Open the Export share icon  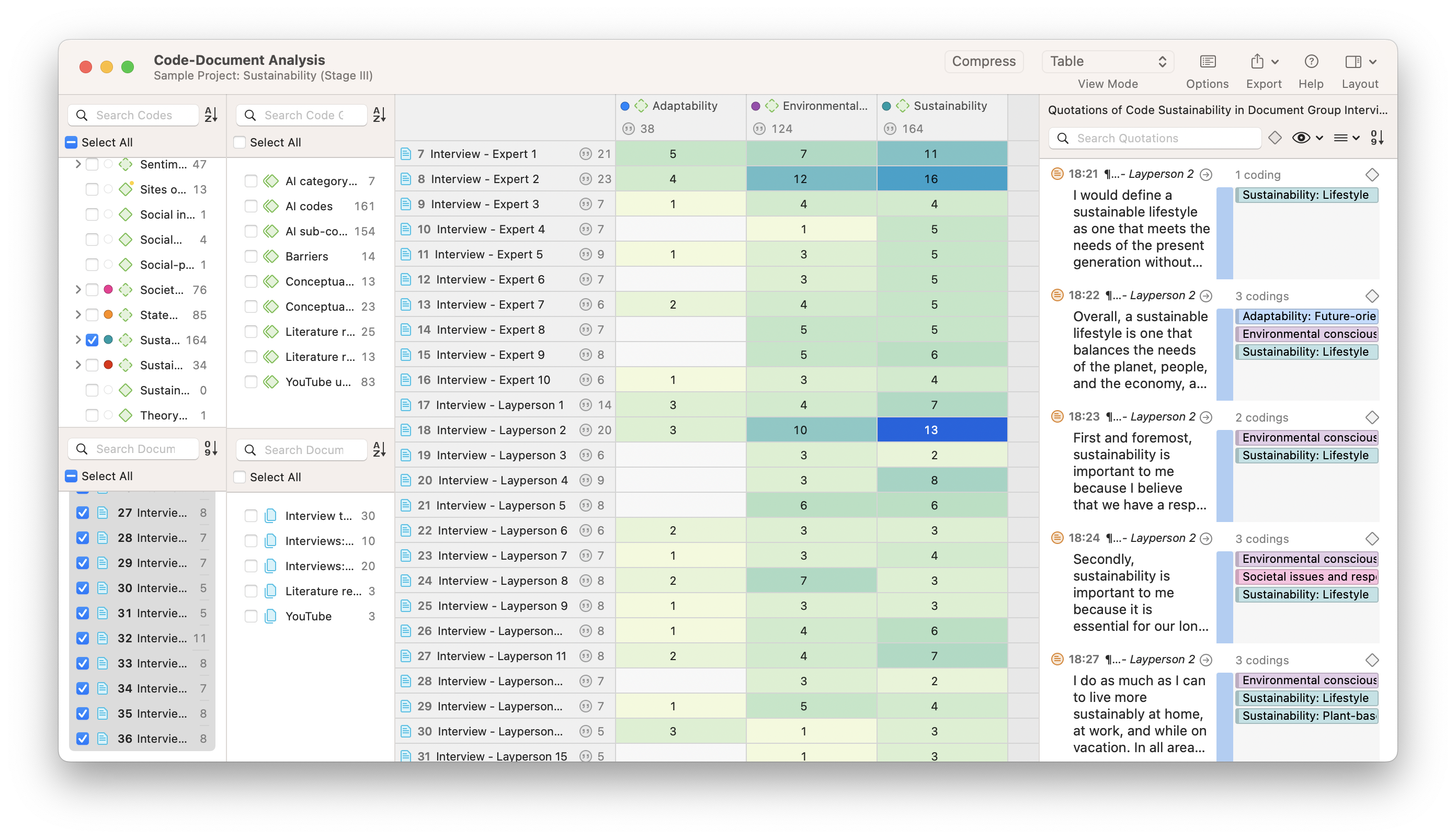(1257, 62)
